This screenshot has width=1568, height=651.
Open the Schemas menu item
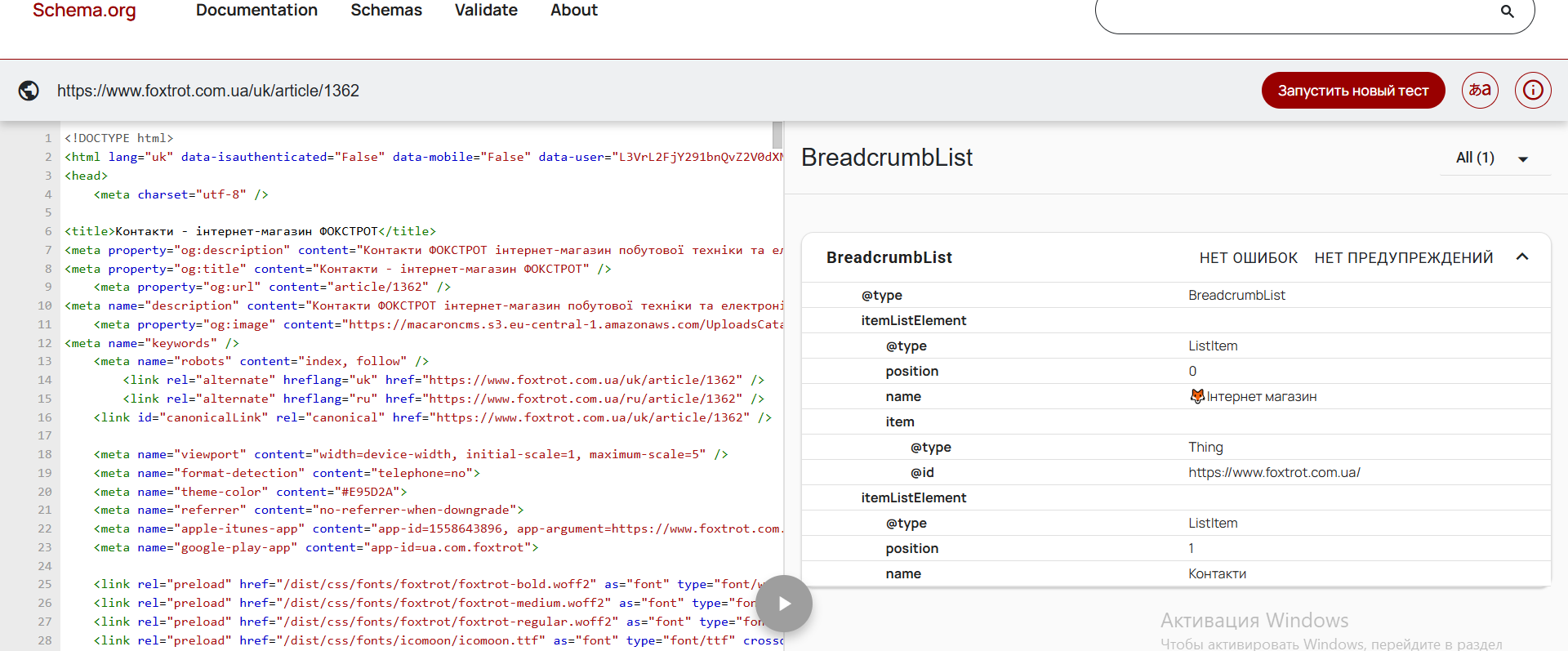coord(386,11)
